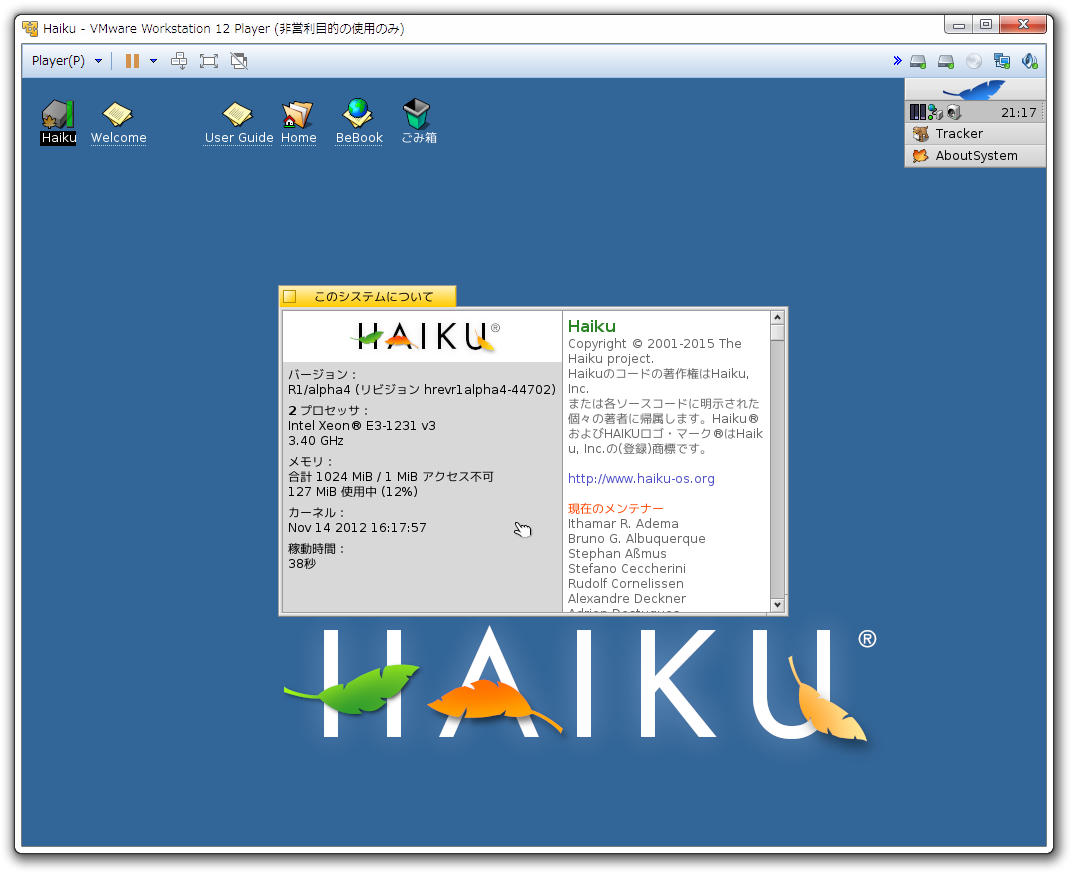
Task: Click scroll up arrow in credits pane
Action: point(777,317)
